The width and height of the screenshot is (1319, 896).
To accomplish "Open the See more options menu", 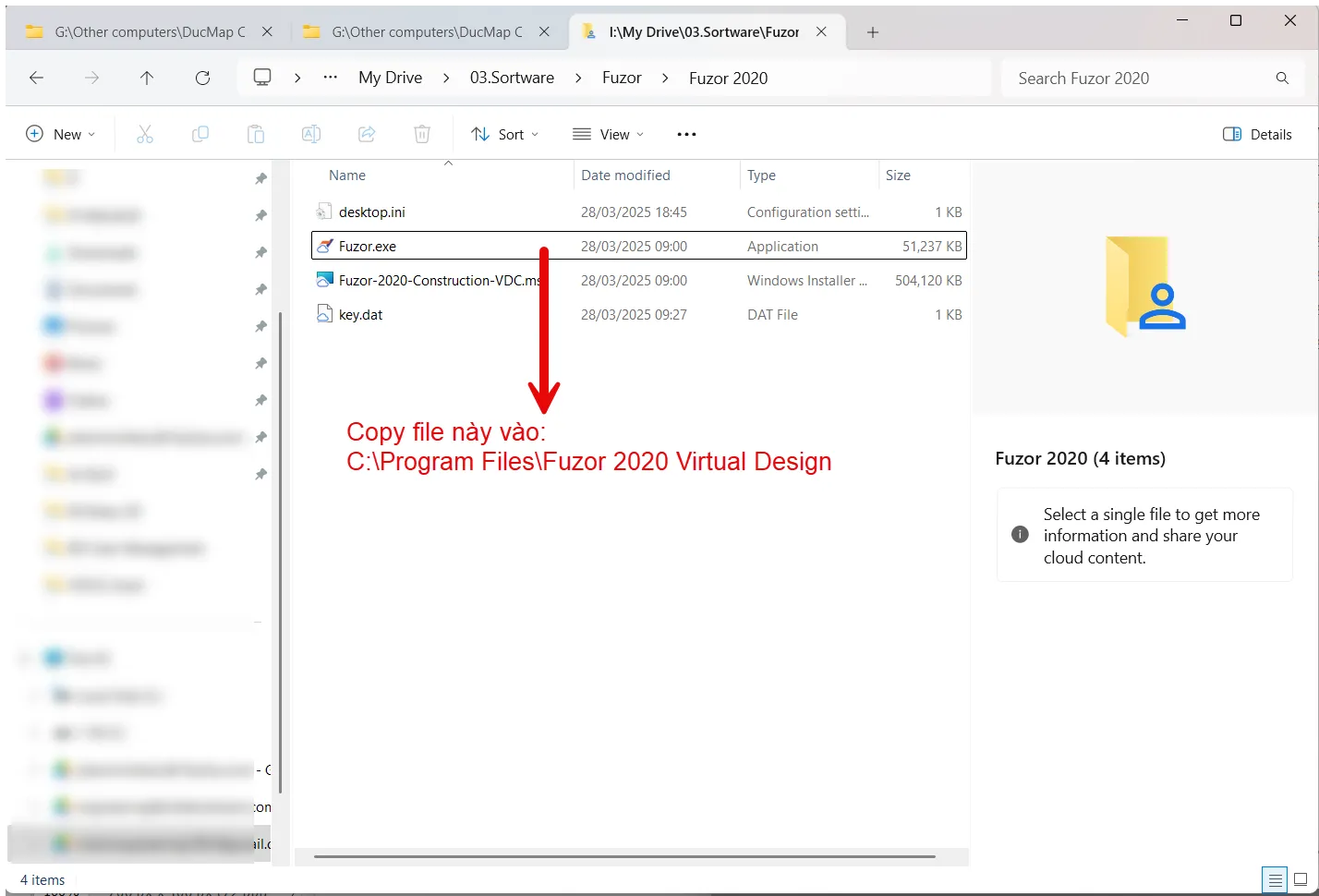I will pos(686,135).
